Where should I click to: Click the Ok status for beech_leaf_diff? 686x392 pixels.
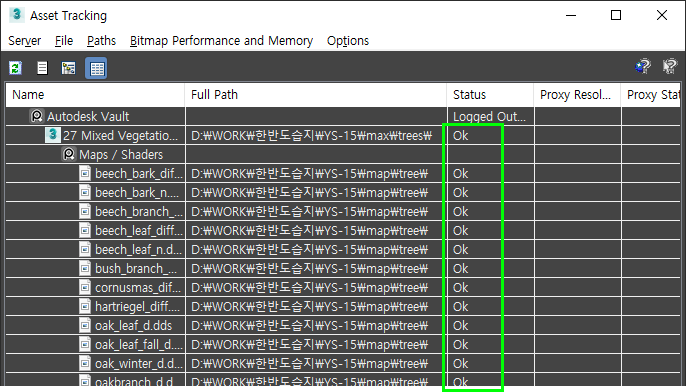461,231
